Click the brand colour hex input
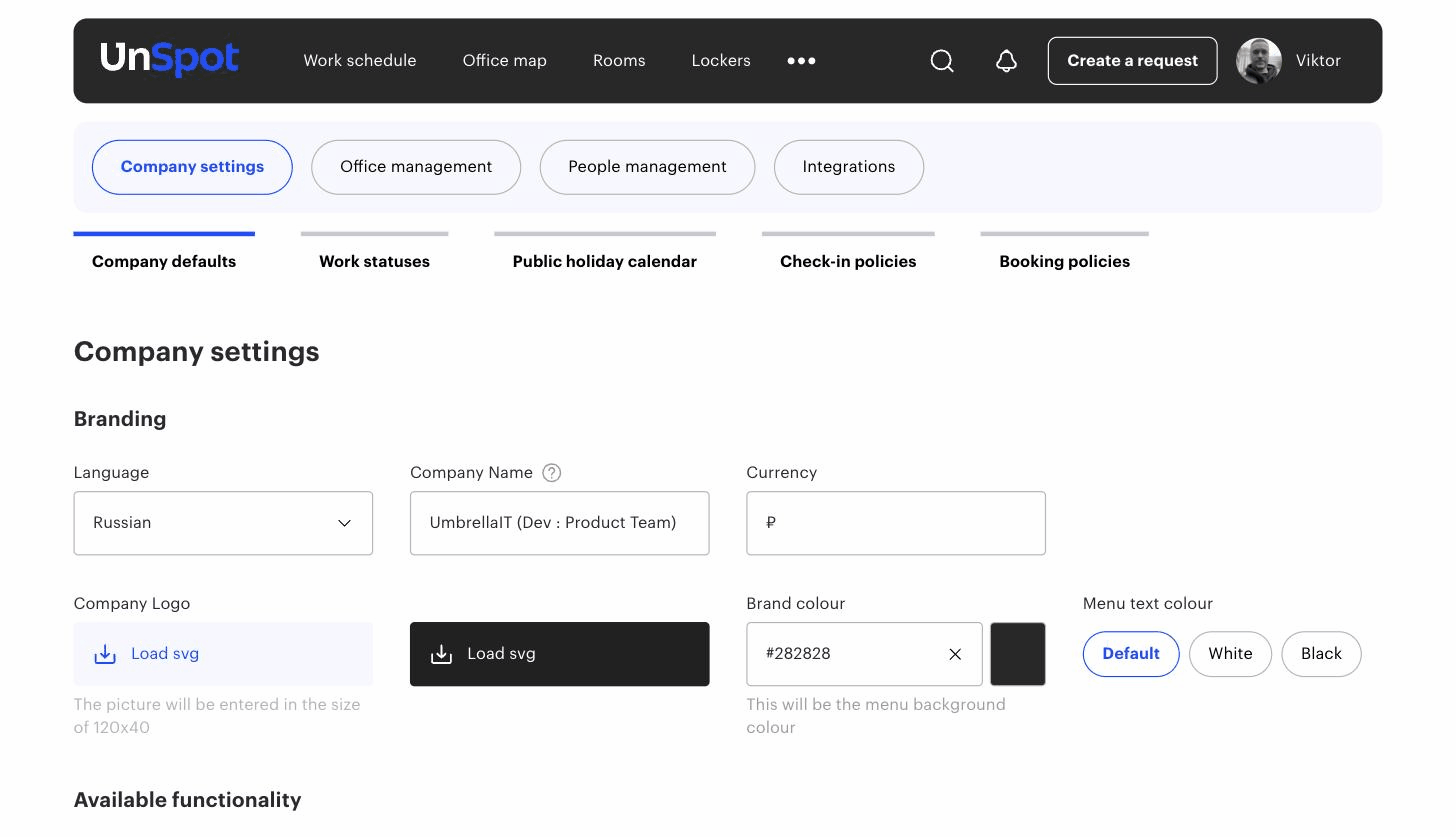 864,654
